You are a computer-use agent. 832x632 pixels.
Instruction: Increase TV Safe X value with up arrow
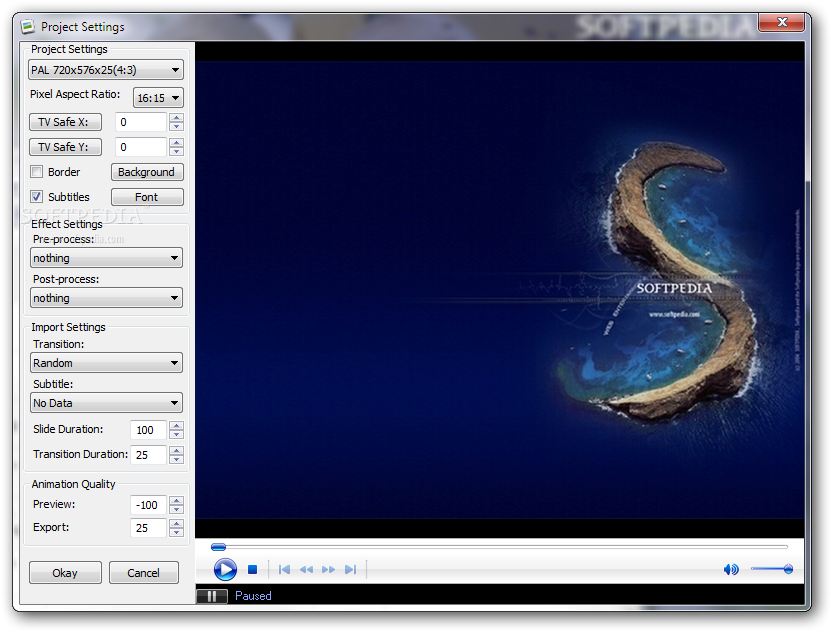(x=177, y=118)
